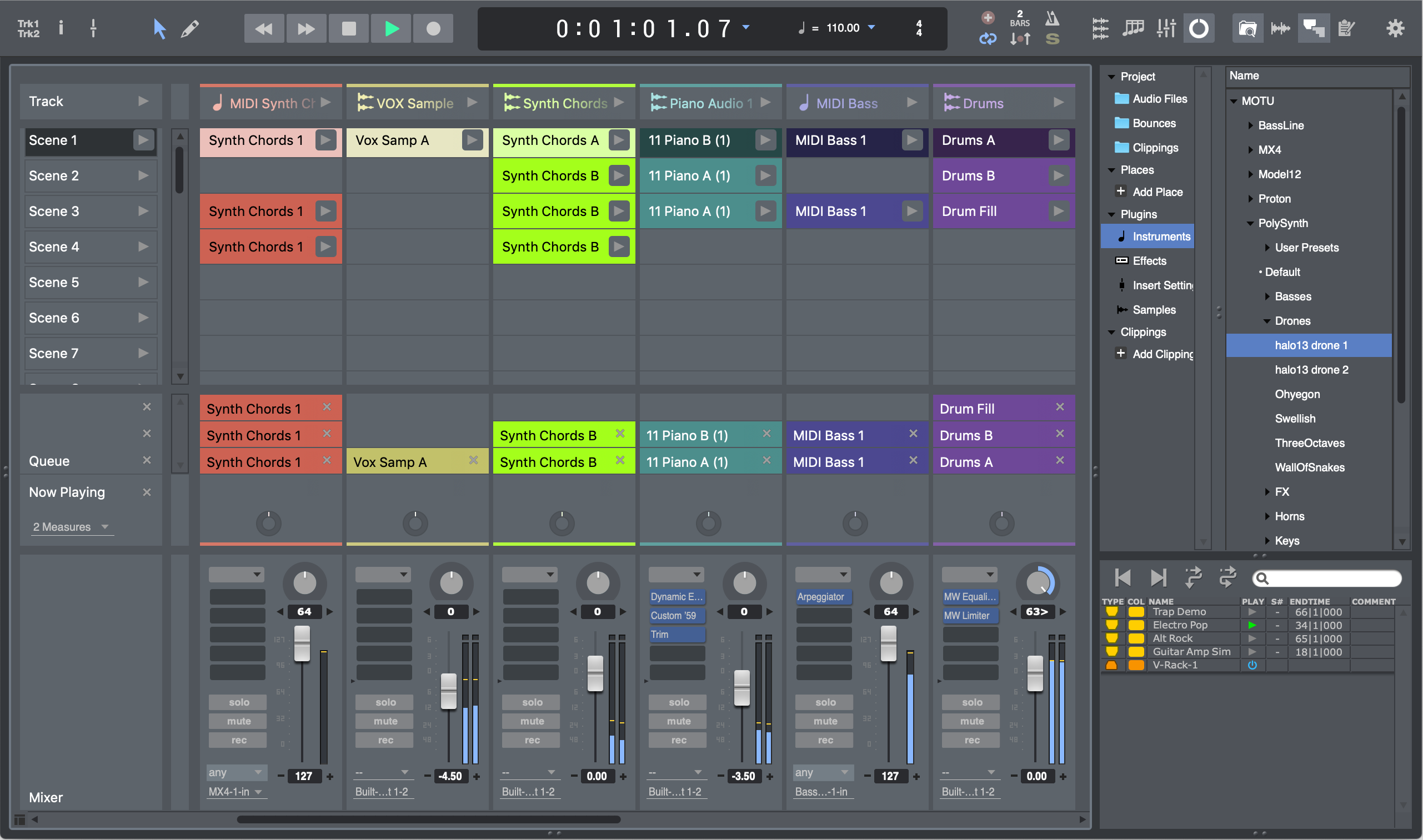
Task: Click the loop cycle icon
Action: point(988,39)
